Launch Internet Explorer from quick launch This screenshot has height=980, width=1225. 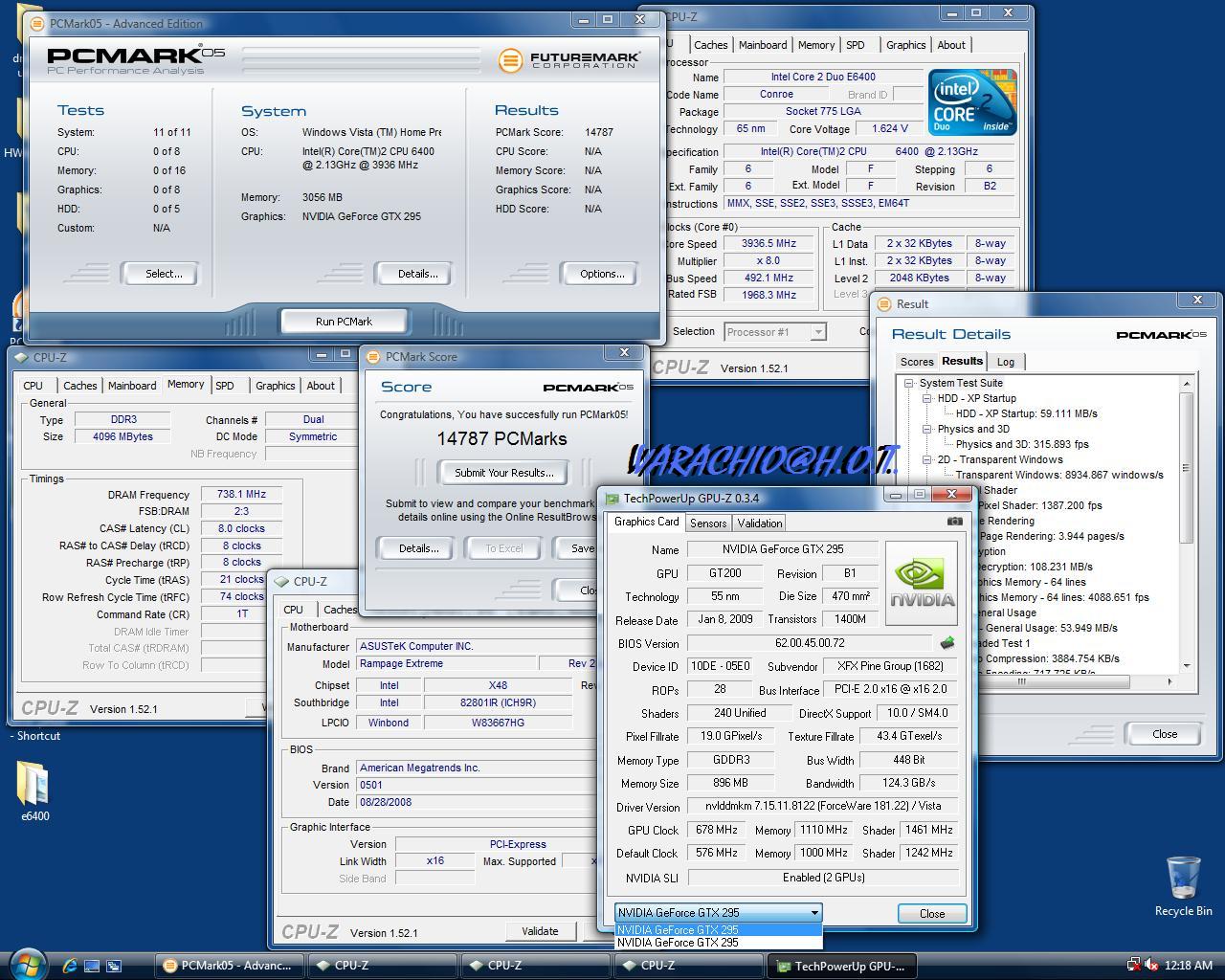click(x=69, y=966)
